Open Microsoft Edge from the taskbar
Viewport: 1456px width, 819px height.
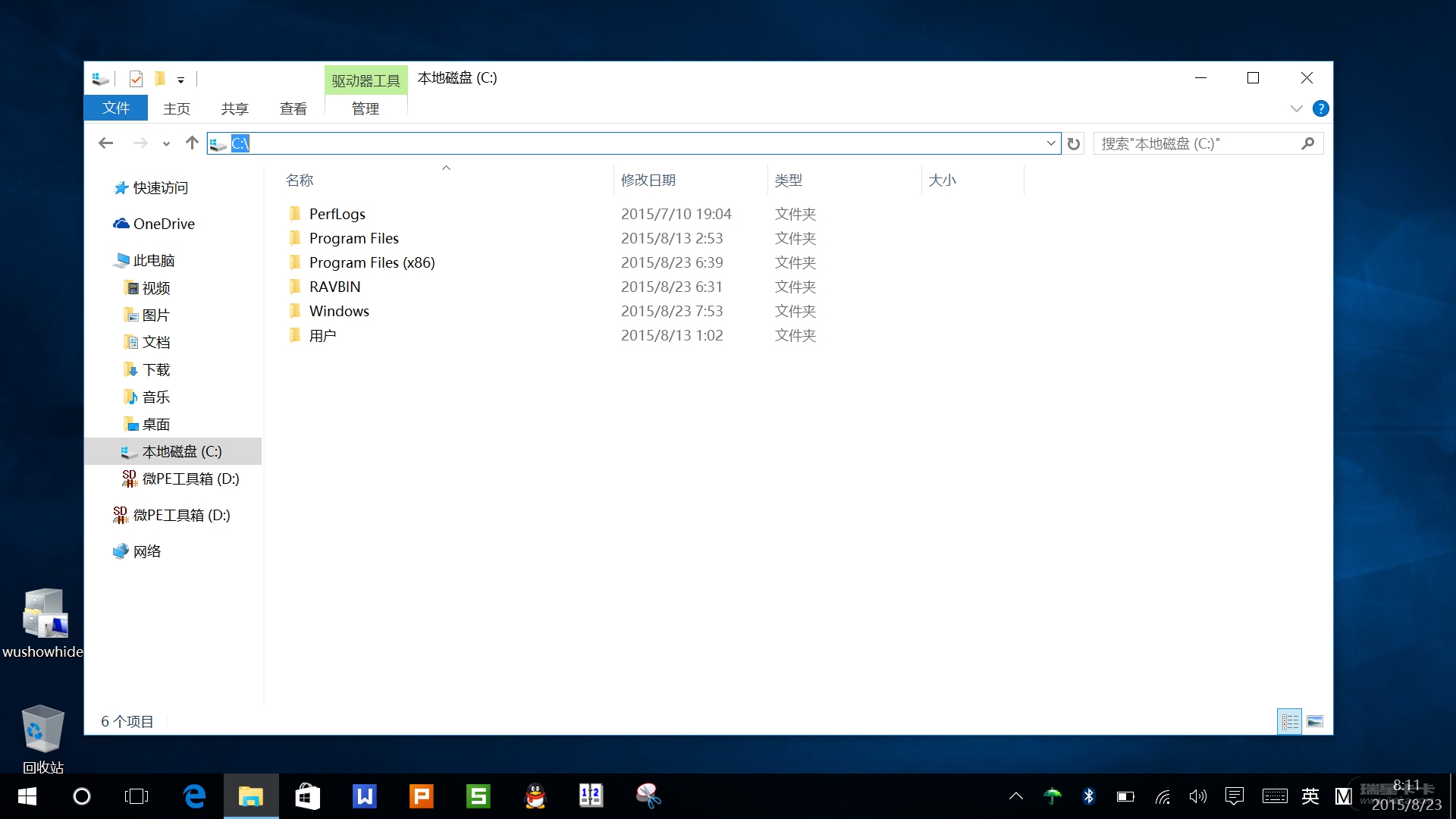(x=195, y=796)
